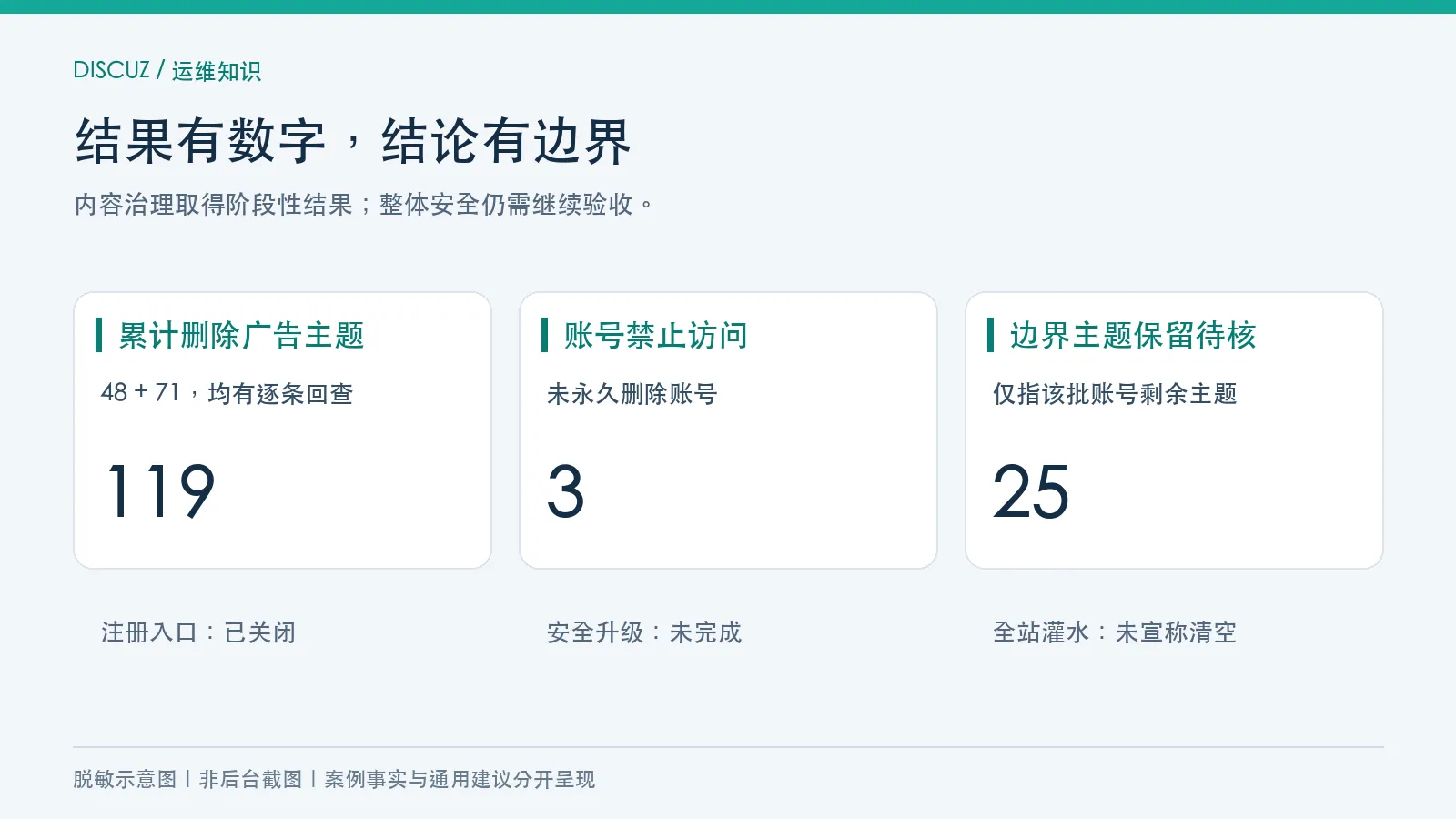The image size is (1456, 819).
Task: Click the footer note "非后台截图"
Action: tap(250, 779)
